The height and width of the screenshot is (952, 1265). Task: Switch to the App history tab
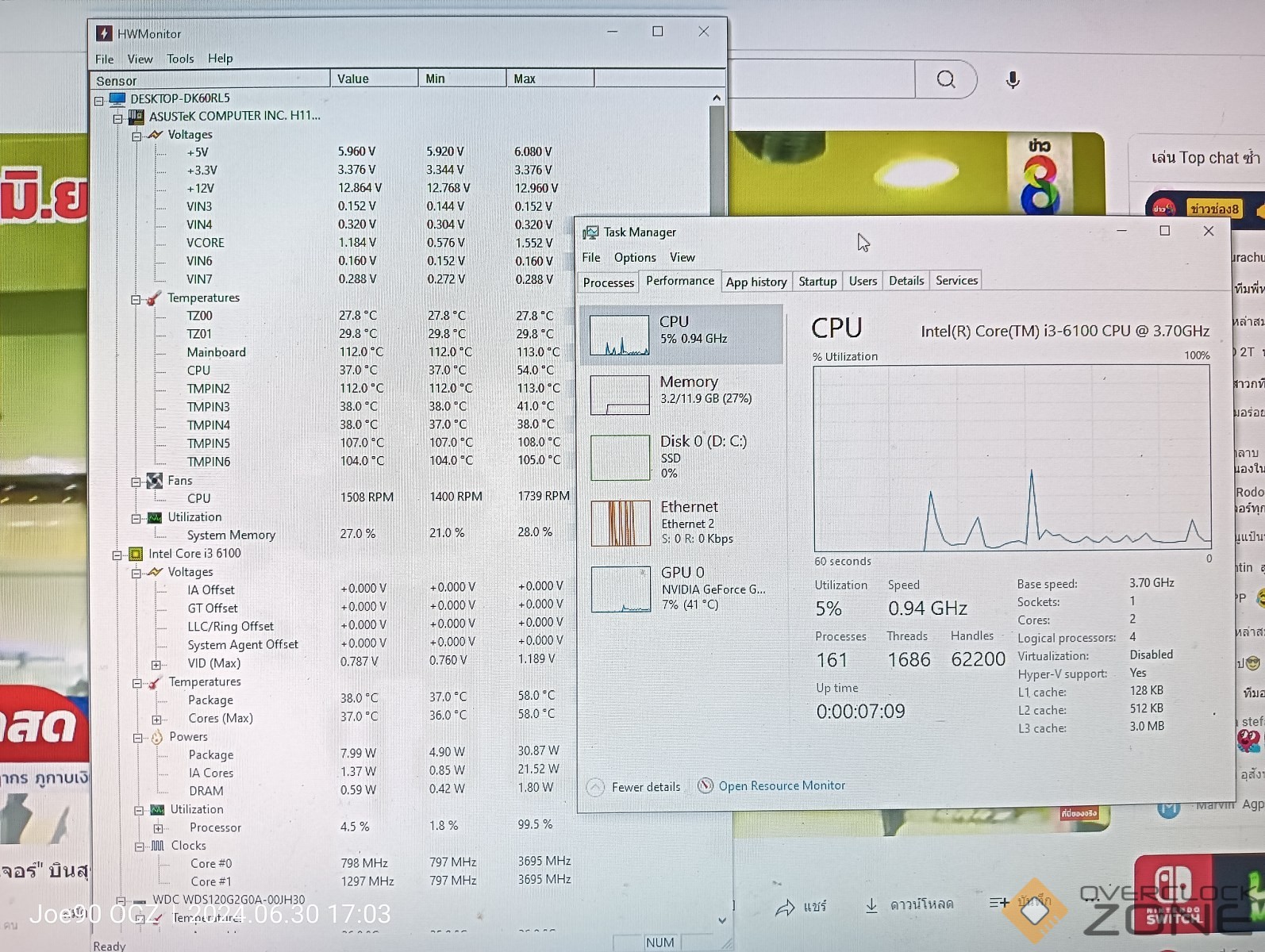756,282
